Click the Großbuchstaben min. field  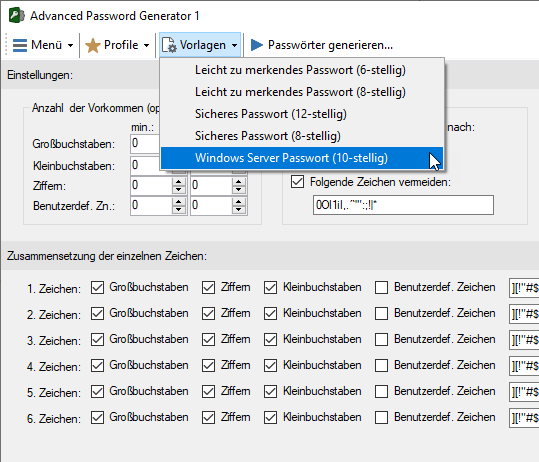(x=145, y=144)
